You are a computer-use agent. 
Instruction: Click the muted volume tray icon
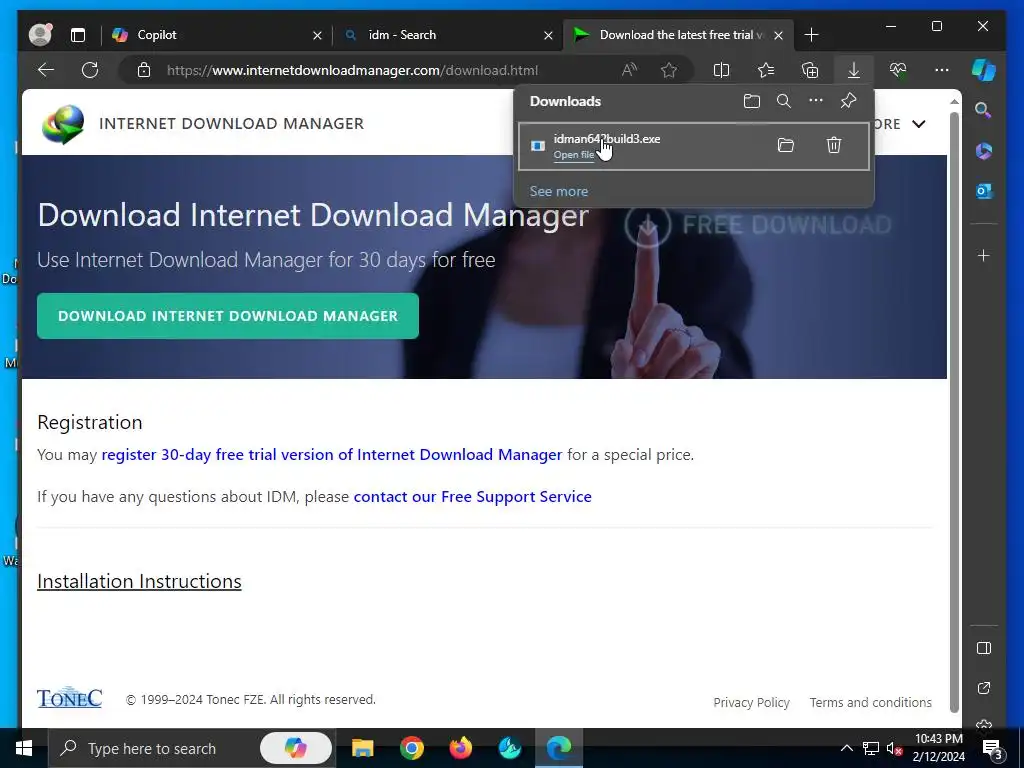[x=895, y=749]
